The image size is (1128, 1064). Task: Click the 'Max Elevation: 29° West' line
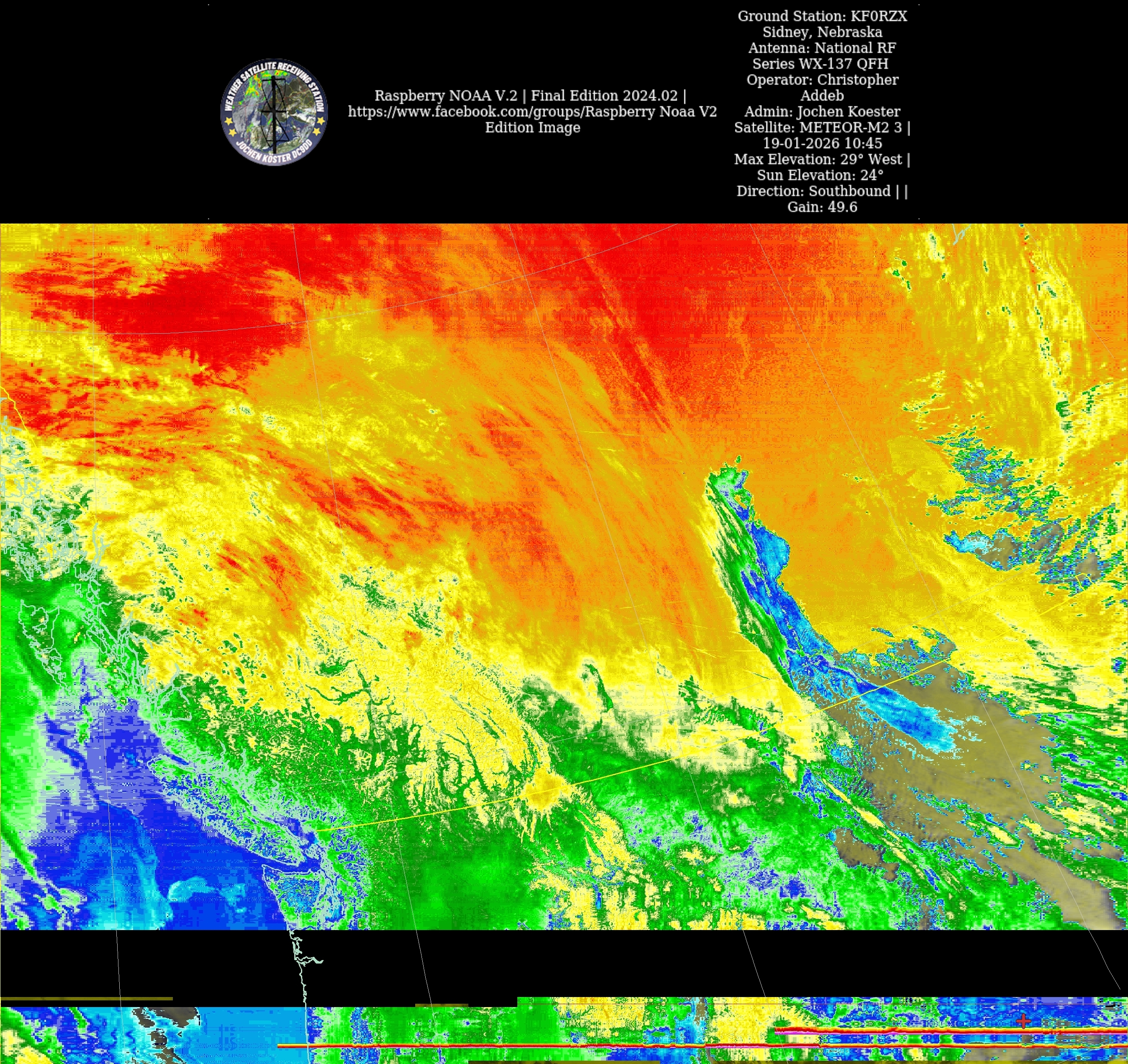[x=817, y=159]
